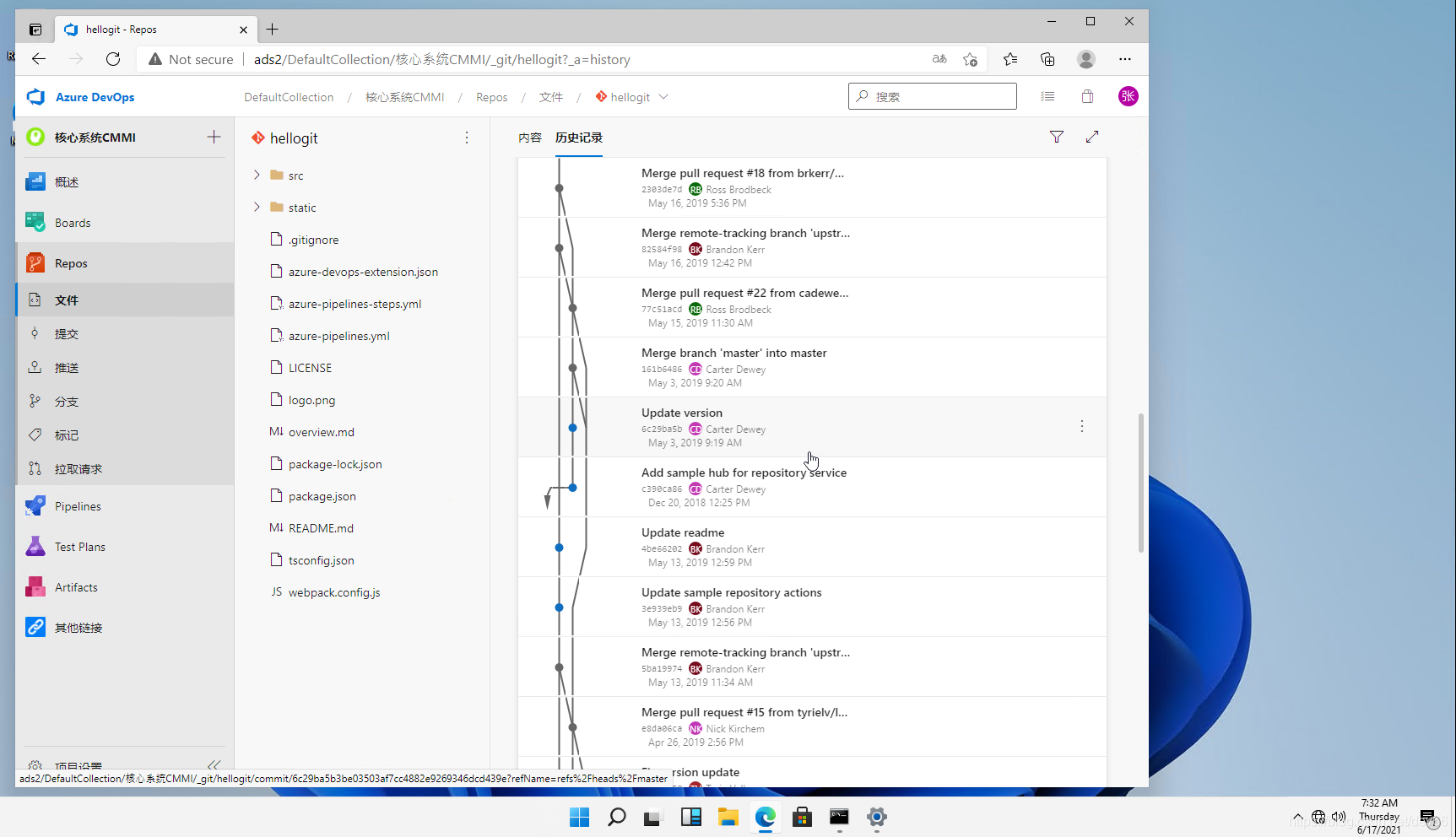Click Repos breadcrumb link

[x=491, y=97]
